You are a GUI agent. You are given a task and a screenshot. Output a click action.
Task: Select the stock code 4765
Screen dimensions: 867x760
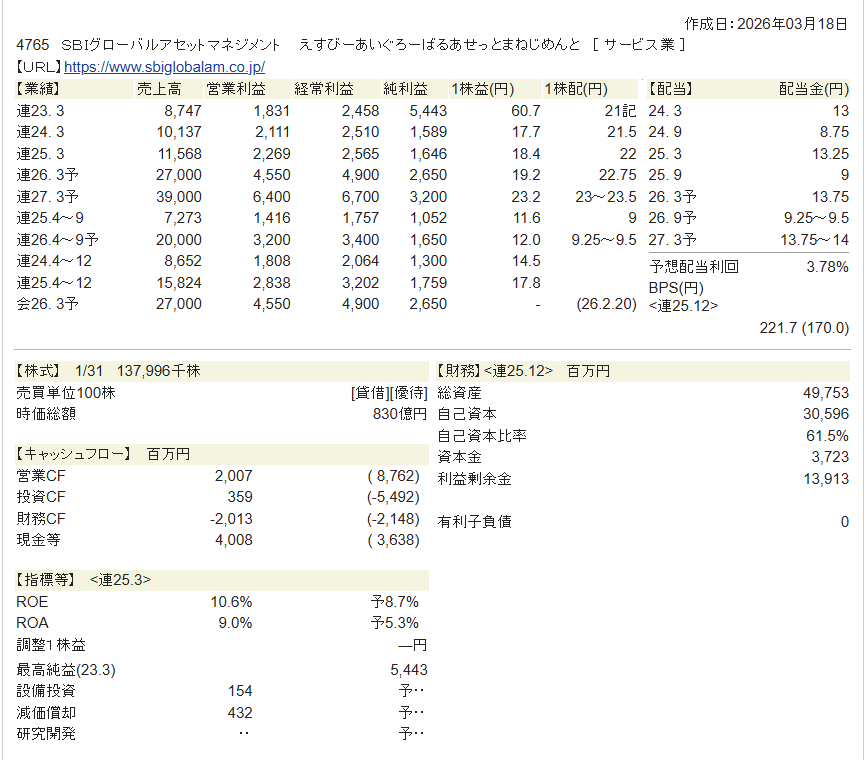point(33,44)
